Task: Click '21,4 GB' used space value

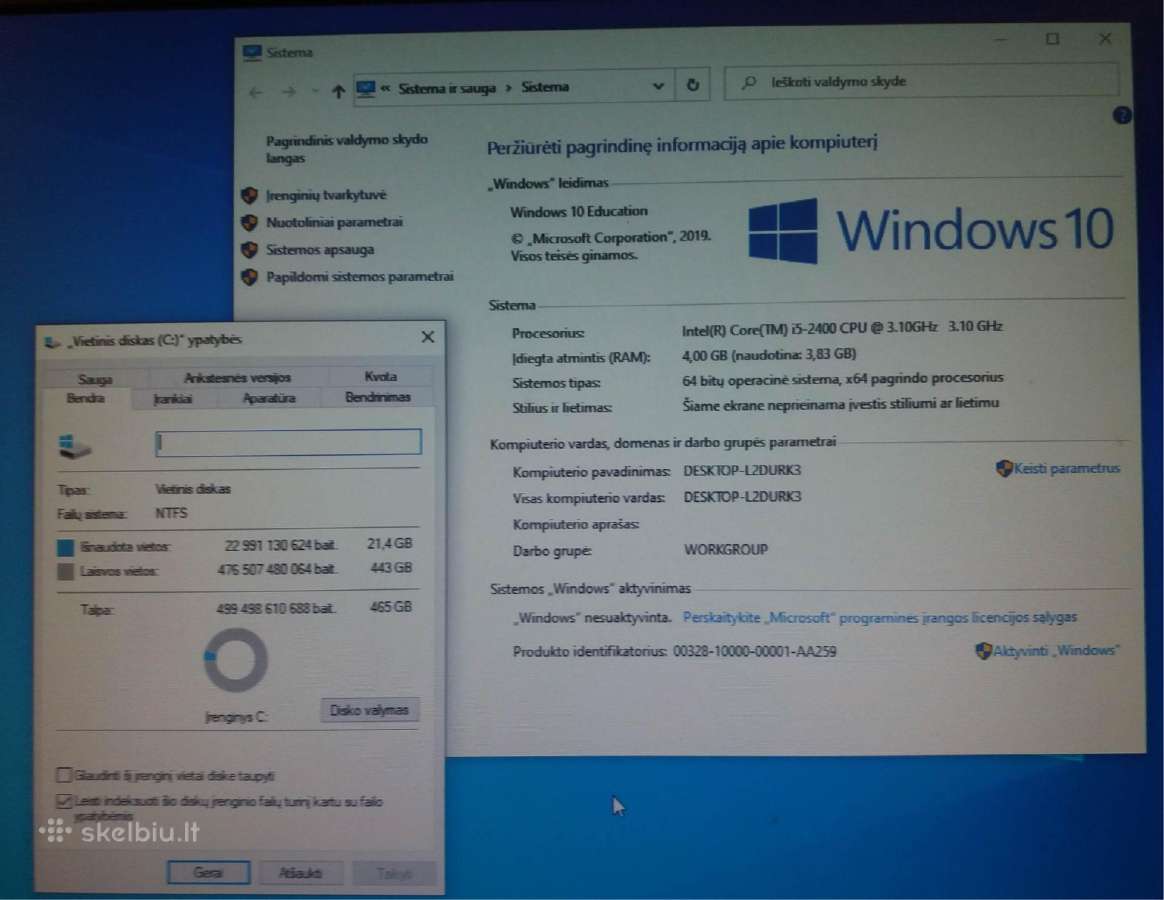Action: [389, 544]
